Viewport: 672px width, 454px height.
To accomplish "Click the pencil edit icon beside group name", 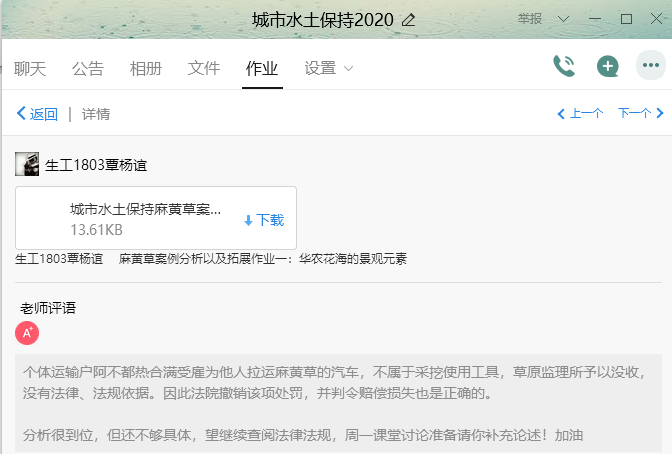I will coord(408,20).
